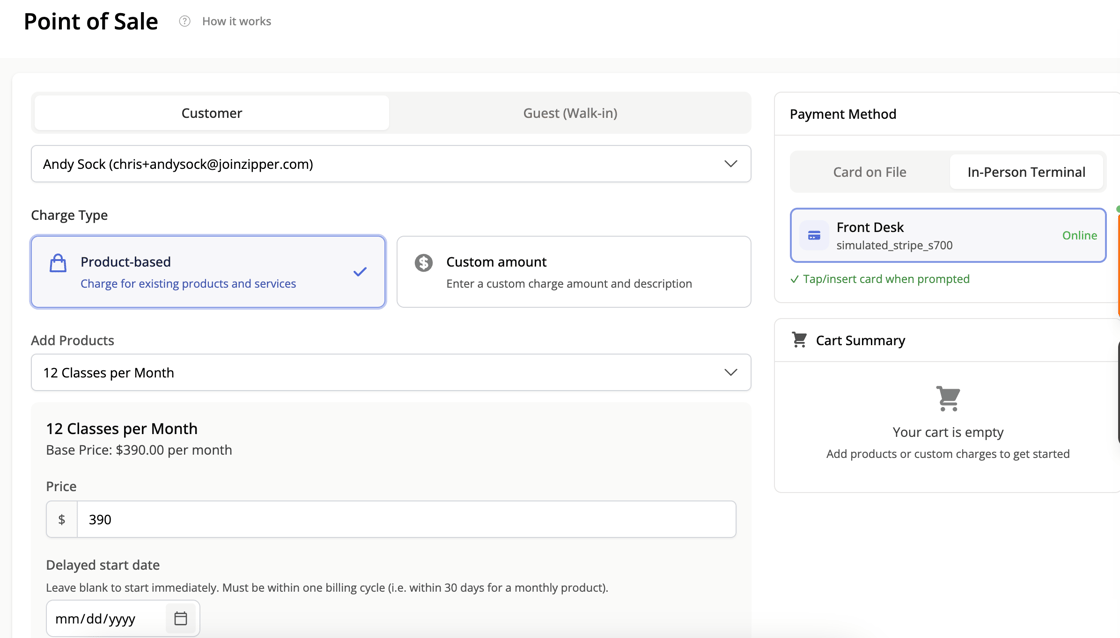Click the customer dropdown chevron arrow

tap(731, 164)
